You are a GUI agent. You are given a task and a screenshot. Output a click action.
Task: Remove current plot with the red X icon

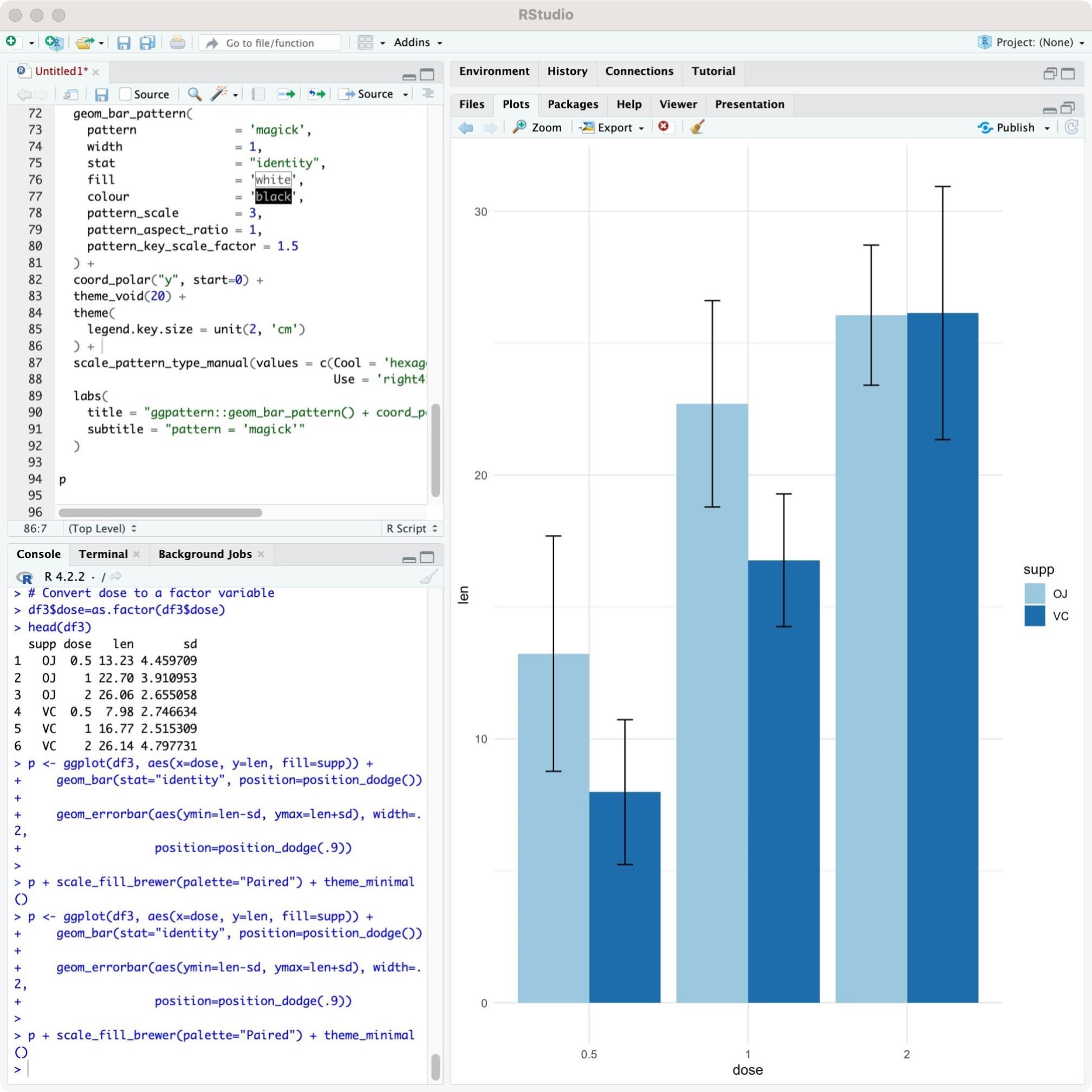[664, 127]
